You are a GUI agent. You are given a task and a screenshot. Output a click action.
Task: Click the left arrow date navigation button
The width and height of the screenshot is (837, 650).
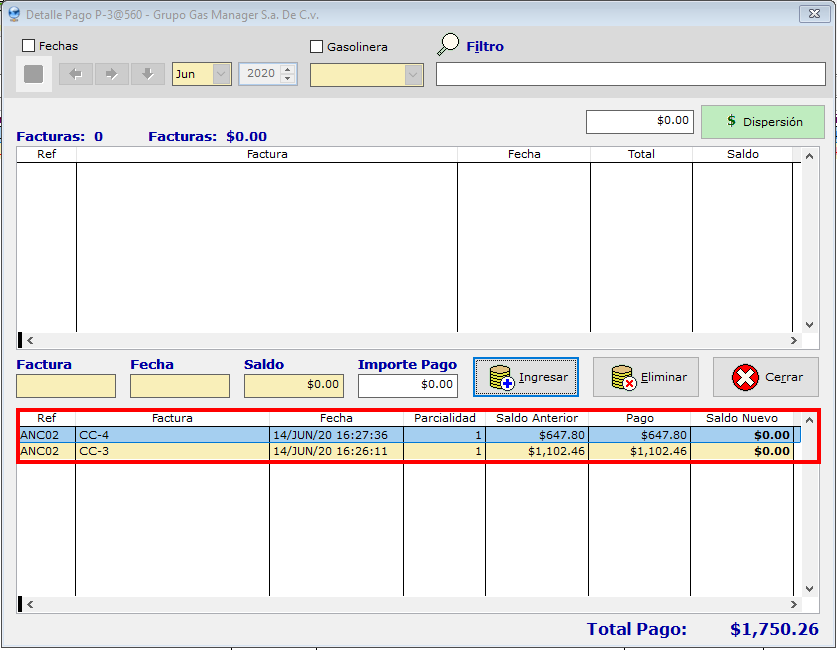[75, 74]
